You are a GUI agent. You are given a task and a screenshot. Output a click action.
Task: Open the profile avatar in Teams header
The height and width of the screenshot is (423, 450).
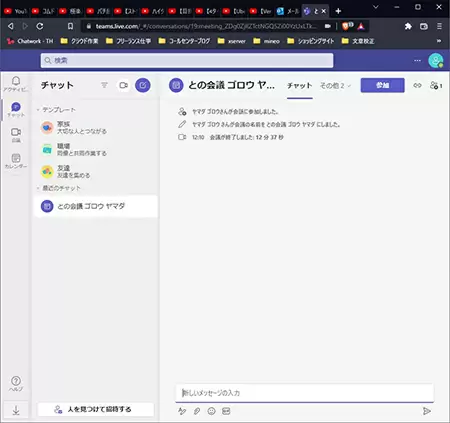tap(436, 60)
